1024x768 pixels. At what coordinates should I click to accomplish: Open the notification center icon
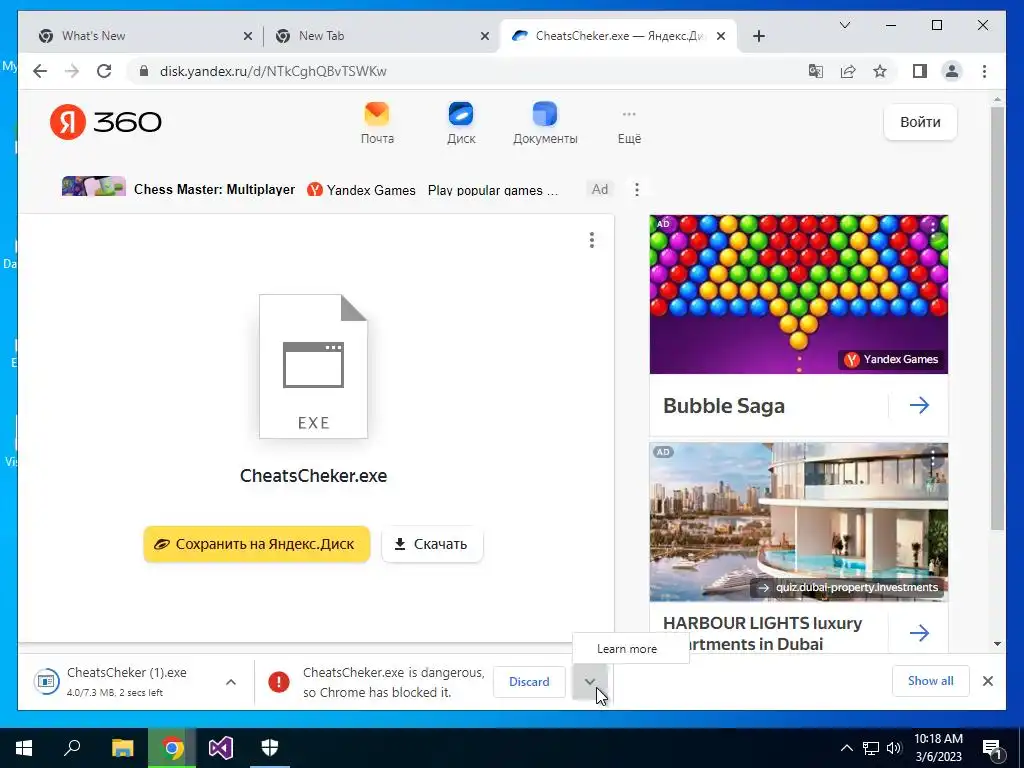[x=993, y=748]
